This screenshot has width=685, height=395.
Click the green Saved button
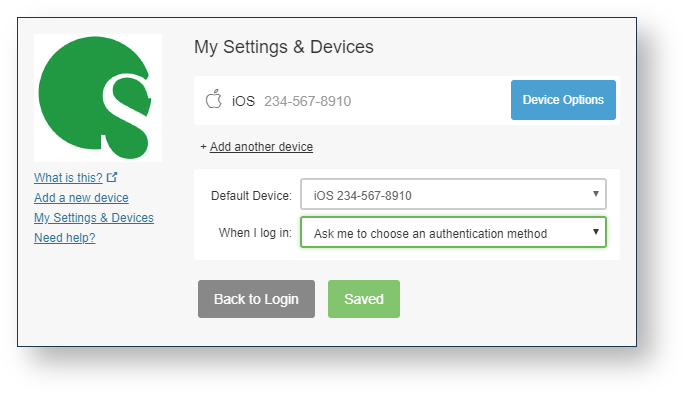click(x=363, y=299)
